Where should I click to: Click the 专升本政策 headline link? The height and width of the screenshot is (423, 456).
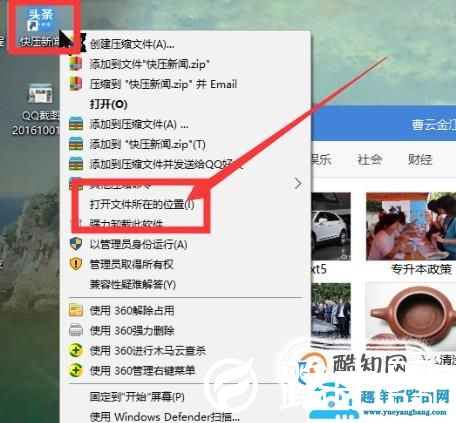[421, 269]
